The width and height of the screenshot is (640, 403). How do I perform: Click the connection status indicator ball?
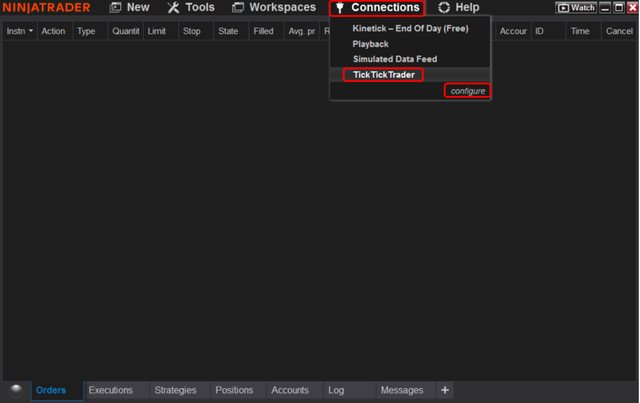(16, 390)
